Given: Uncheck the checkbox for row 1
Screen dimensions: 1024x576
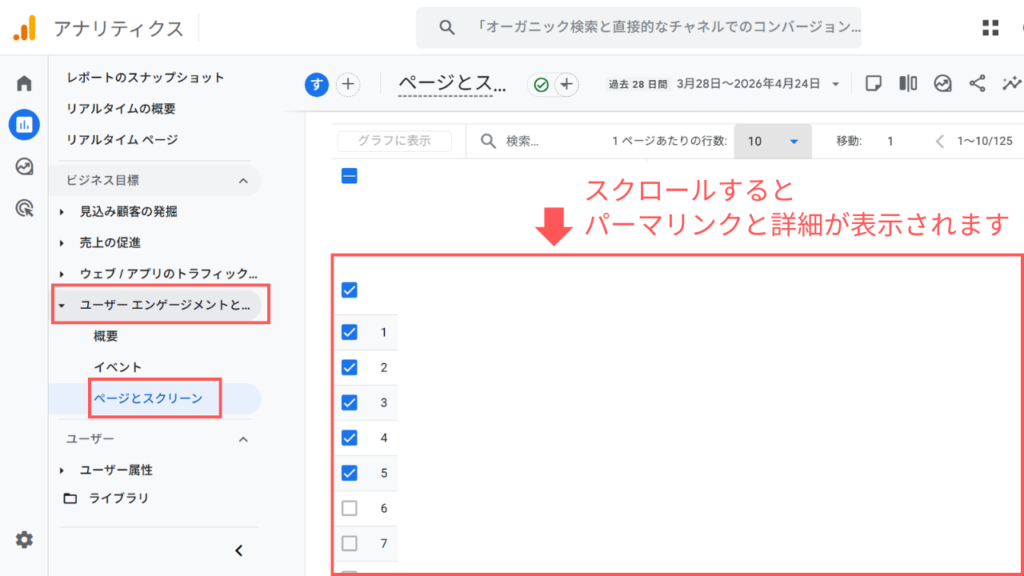Looking at the screenshot, I should pyautogui.click(x=349, y=332).
